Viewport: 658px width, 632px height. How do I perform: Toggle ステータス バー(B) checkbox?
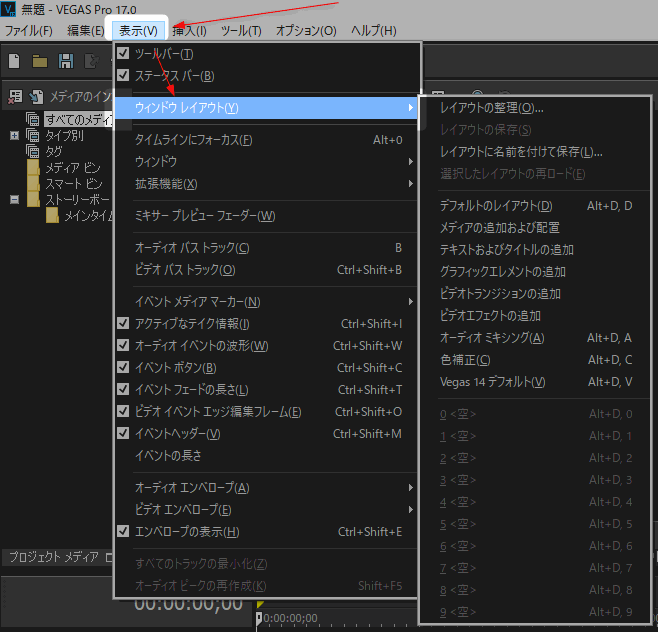(x=123, y=75)
